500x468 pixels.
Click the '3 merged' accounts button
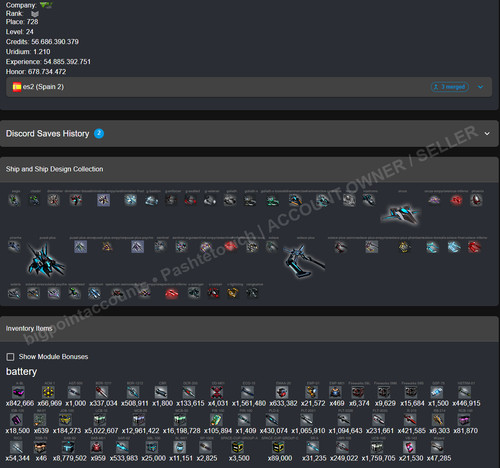(450, 87)
